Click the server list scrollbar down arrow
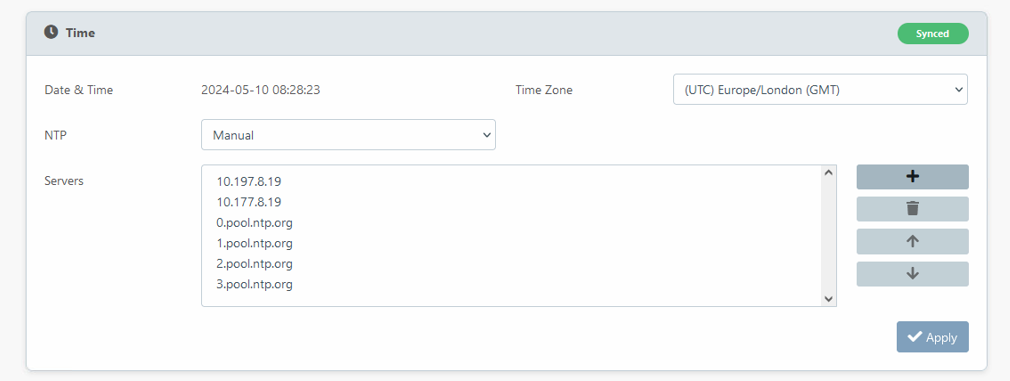The image size is (1010, 381). point(828,299)
